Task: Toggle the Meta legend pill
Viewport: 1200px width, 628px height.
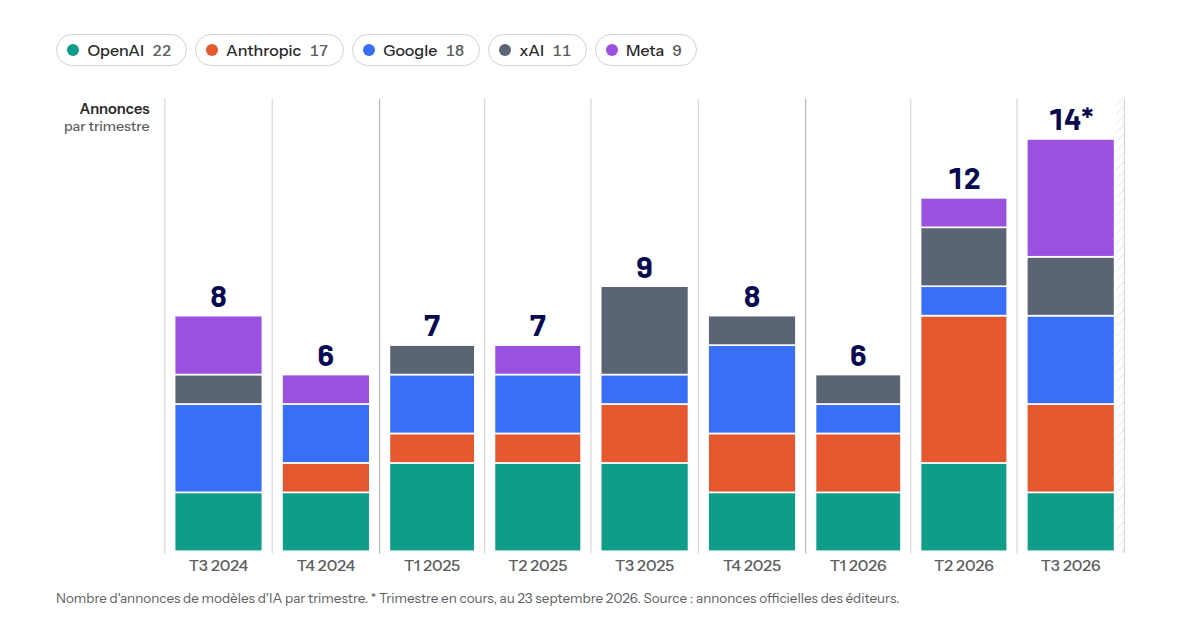Action: click(x=646, y=50)
